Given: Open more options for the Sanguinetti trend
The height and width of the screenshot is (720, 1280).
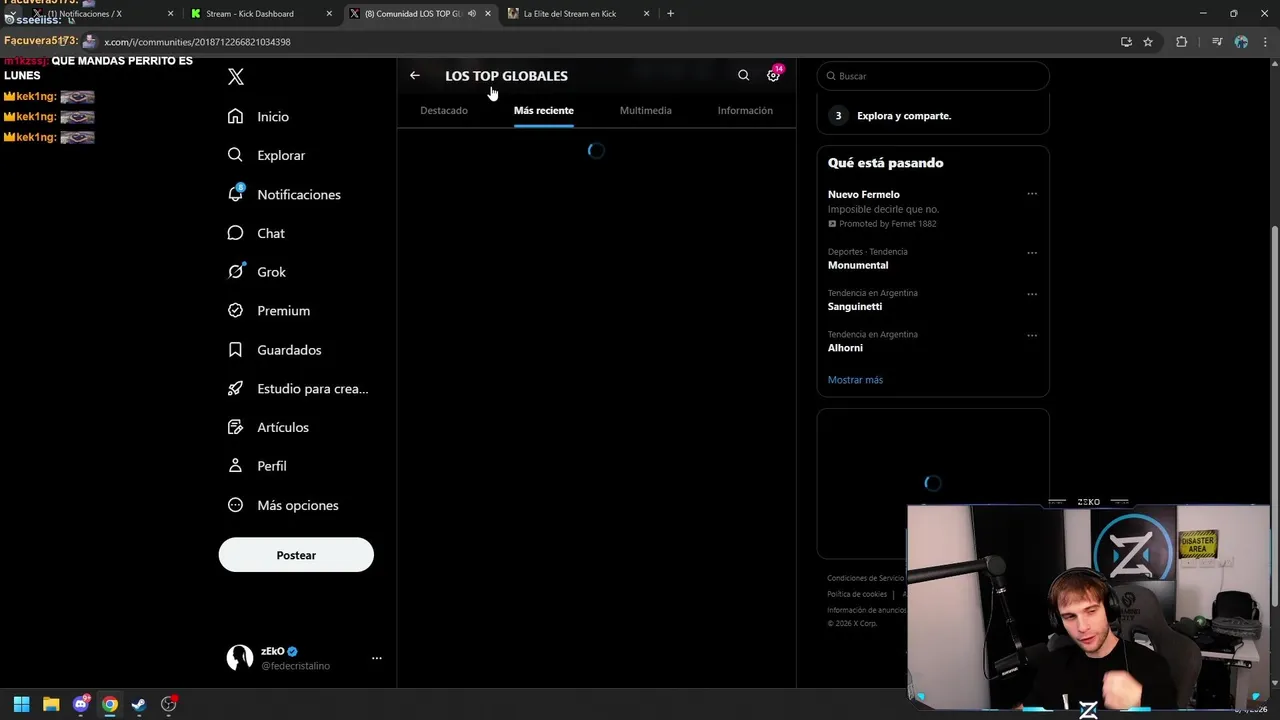Looking at the screenshot, I should click(1032, 294).
